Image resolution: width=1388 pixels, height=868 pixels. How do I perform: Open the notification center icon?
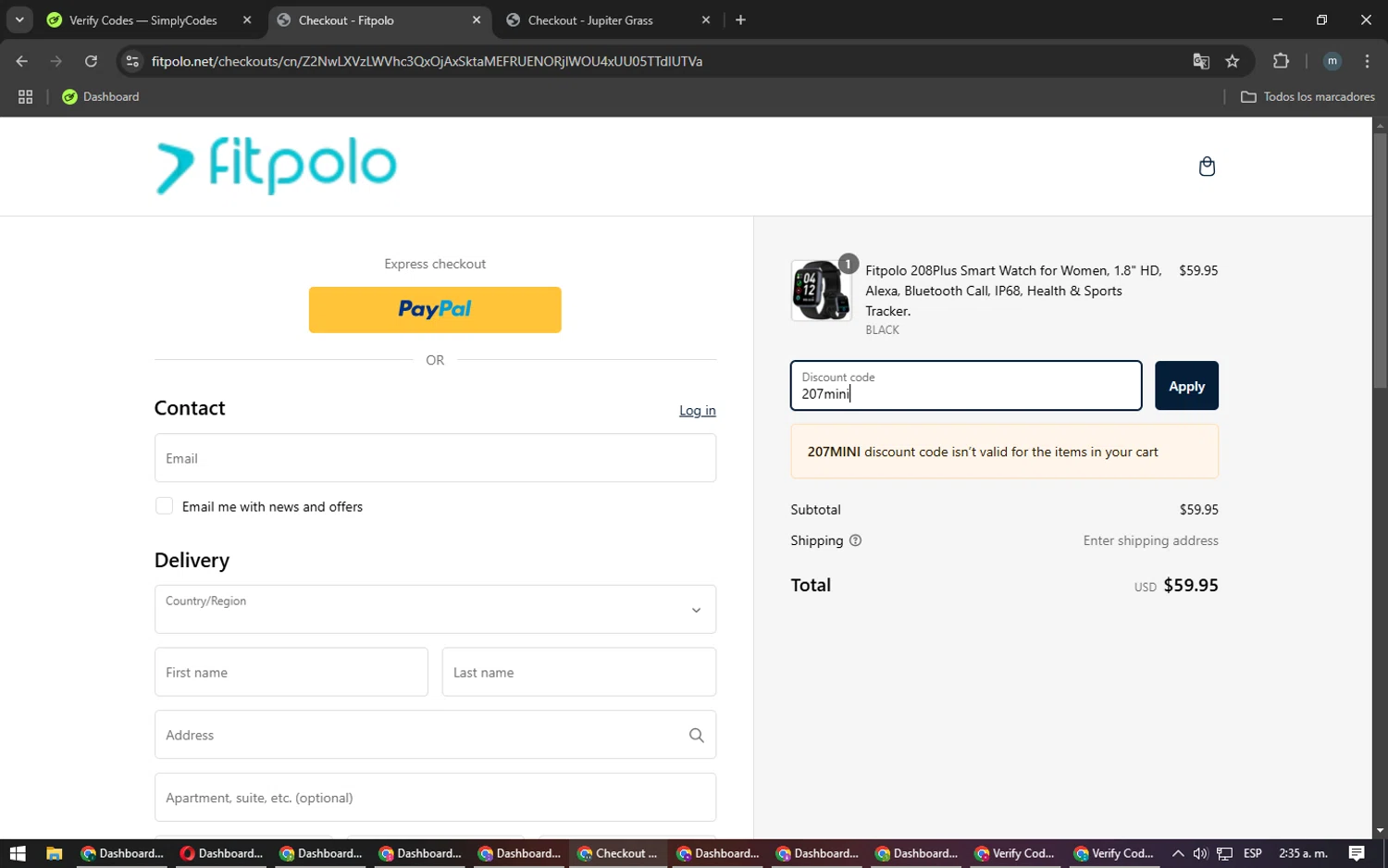[1357, 853]
